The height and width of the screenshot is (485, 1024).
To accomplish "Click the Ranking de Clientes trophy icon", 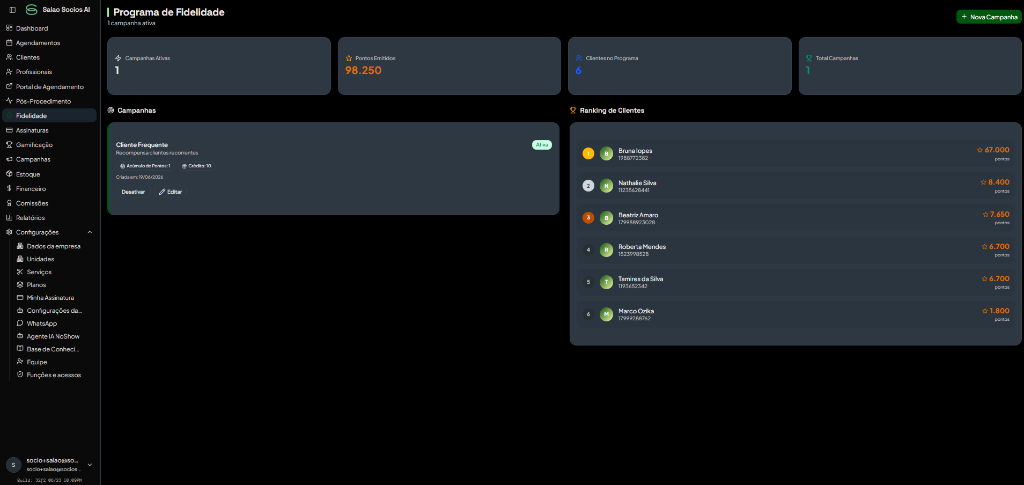I will (573, 110).
